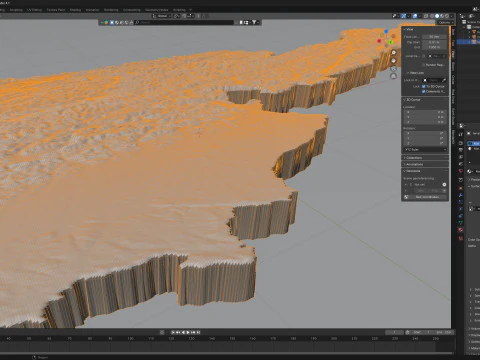Add a new workspace with plus tab

pos(190,10)
